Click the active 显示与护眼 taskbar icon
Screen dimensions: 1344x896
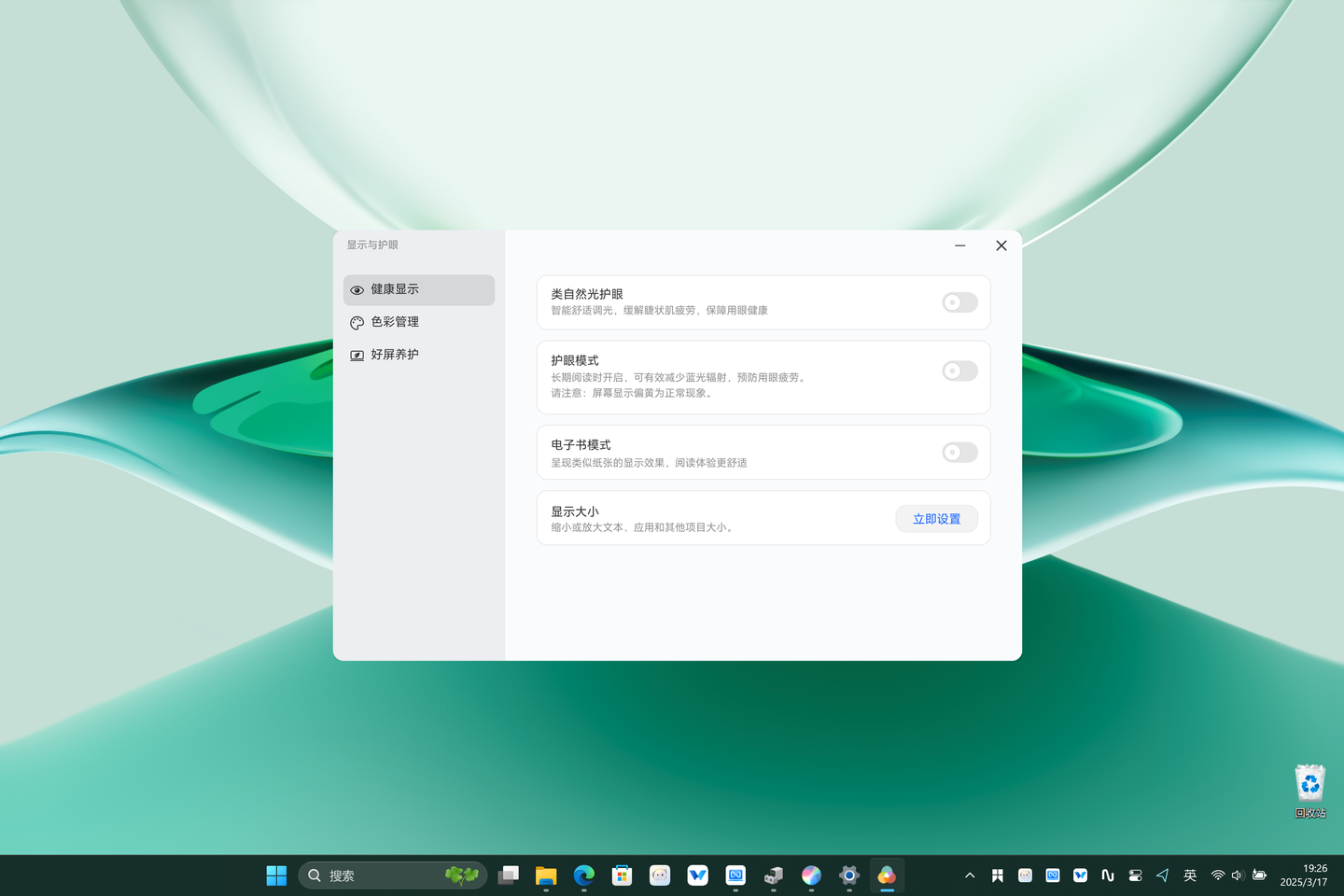887,875
